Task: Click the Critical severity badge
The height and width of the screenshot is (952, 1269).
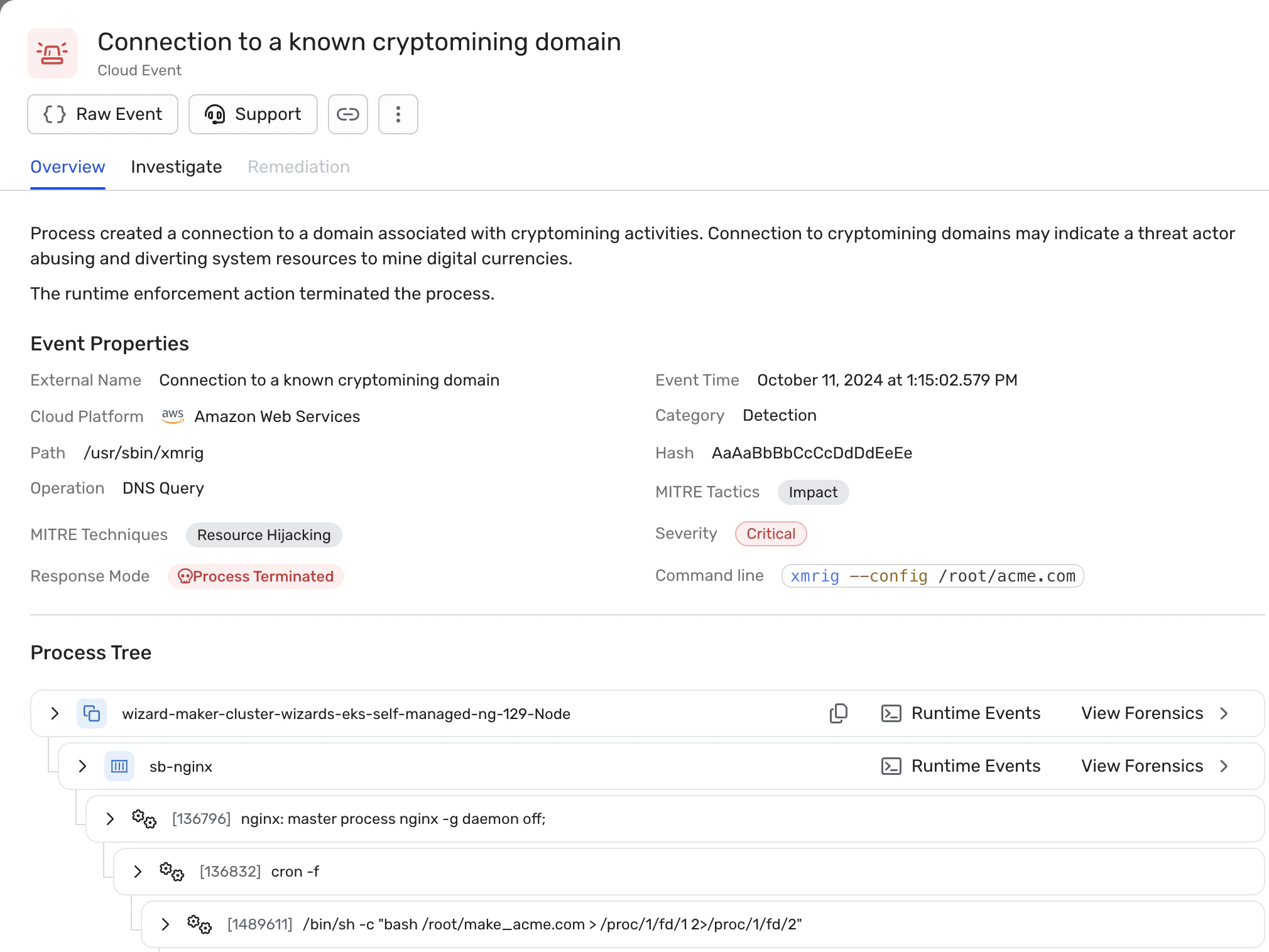Action: tap(771, 534)
